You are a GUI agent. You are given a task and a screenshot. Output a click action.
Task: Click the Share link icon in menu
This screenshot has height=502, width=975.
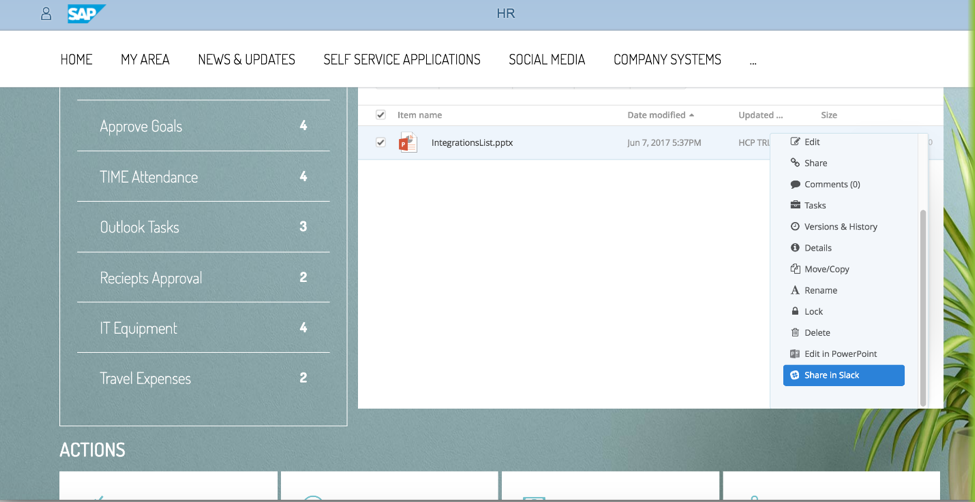[x=795, y=163]
